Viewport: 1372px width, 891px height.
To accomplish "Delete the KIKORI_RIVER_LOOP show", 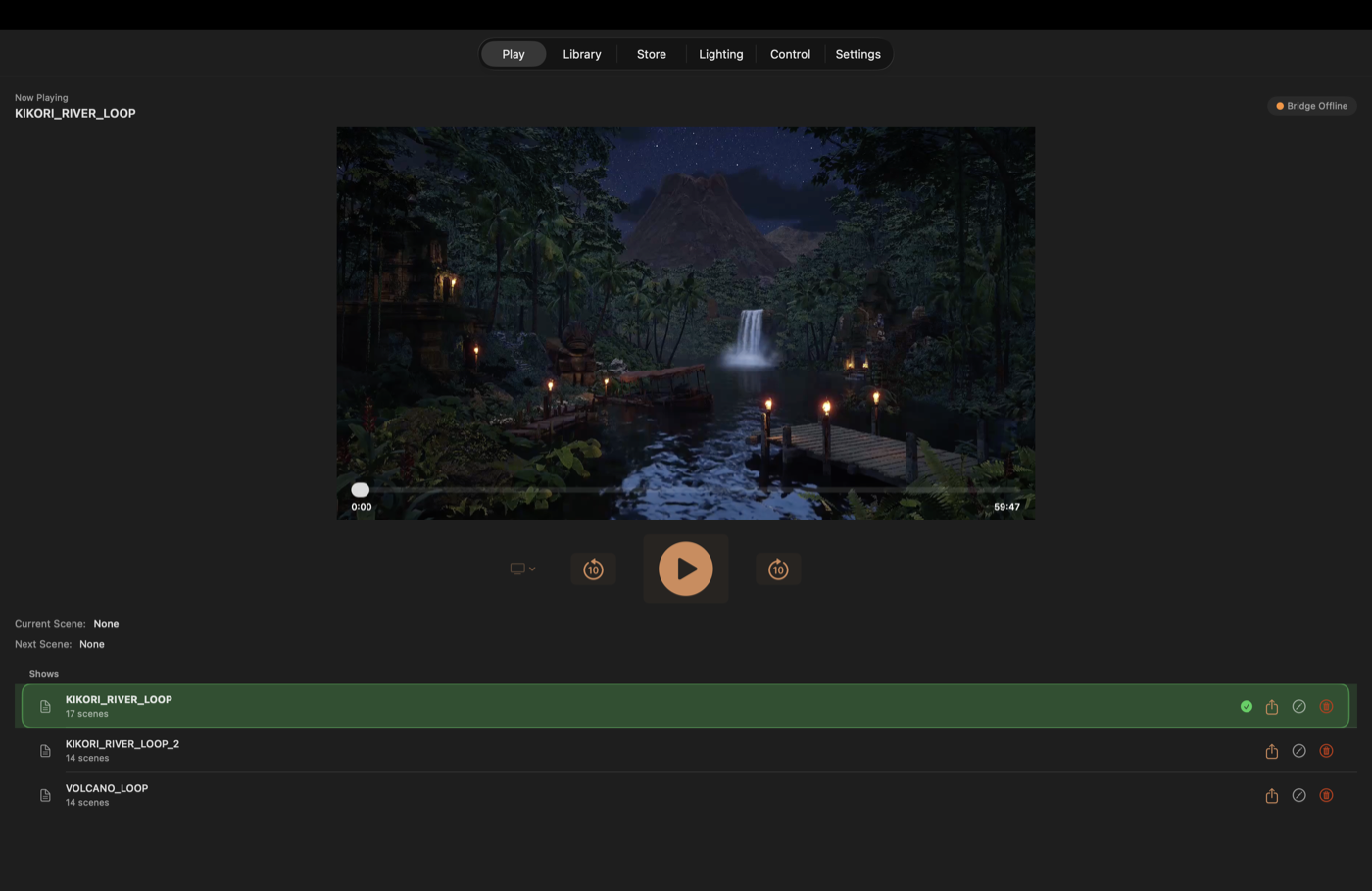I will 1326,706.
